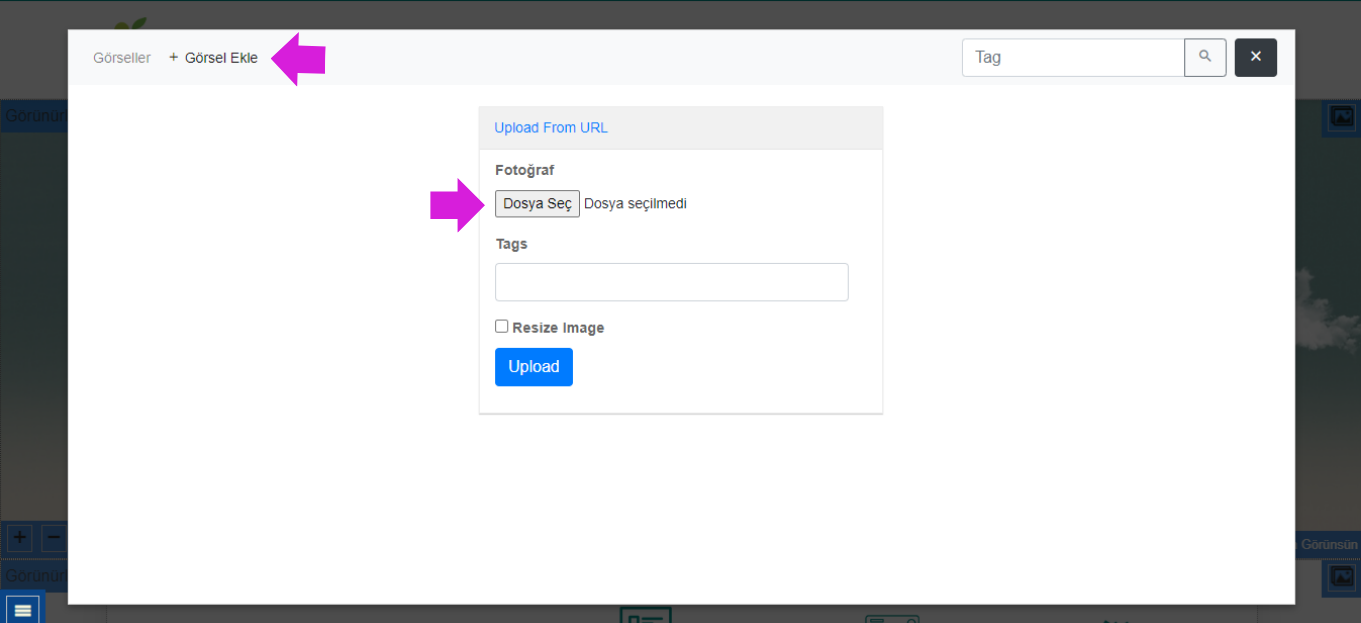
Task: Click the lower-right image picker icon behind dialog
Action: (1341, 576)
